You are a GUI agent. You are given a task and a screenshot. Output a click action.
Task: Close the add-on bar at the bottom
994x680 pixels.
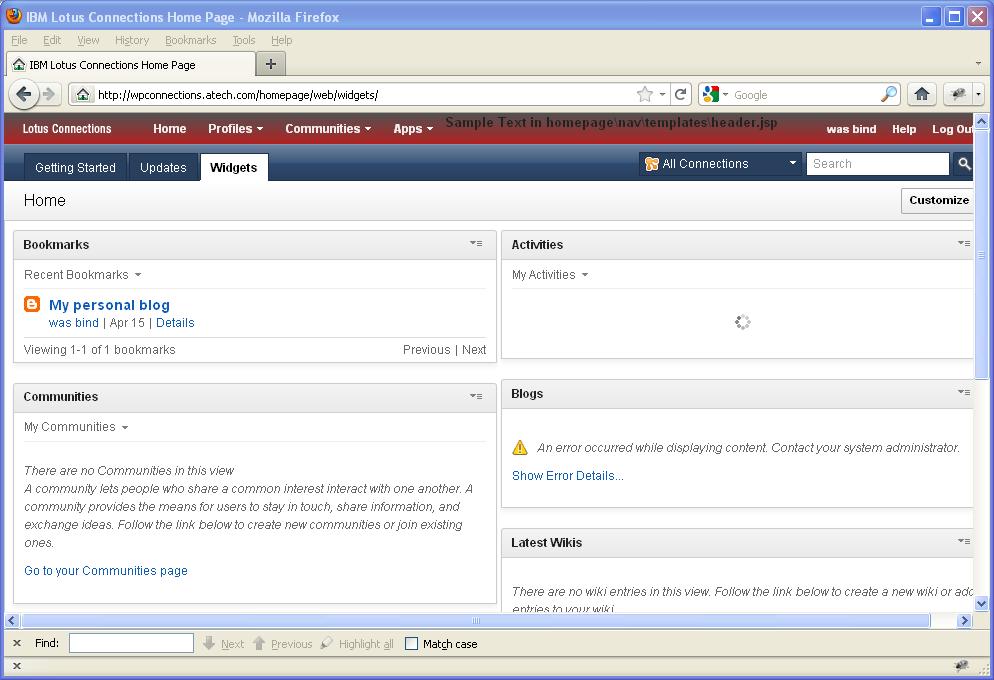click(17, 666)
